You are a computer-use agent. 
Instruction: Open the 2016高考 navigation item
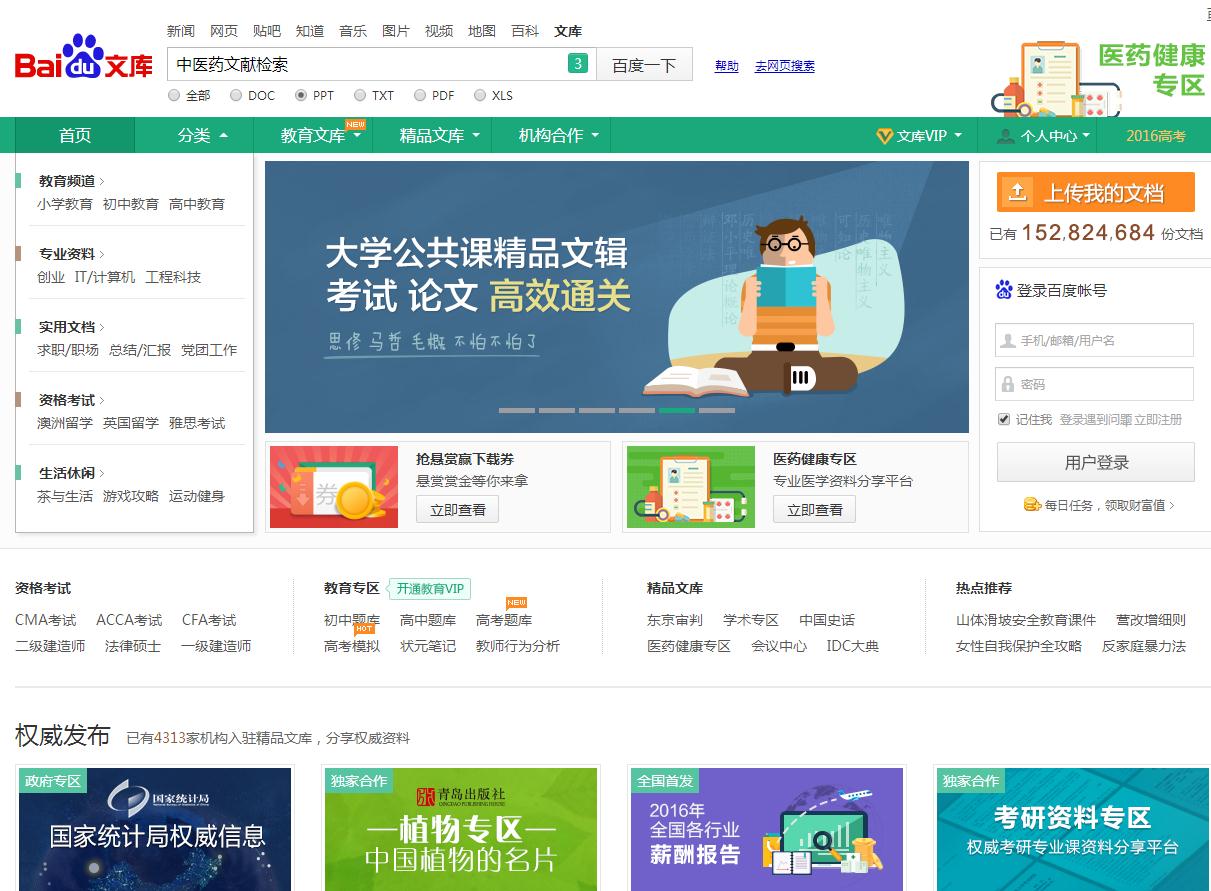(x=1155, y=136)
